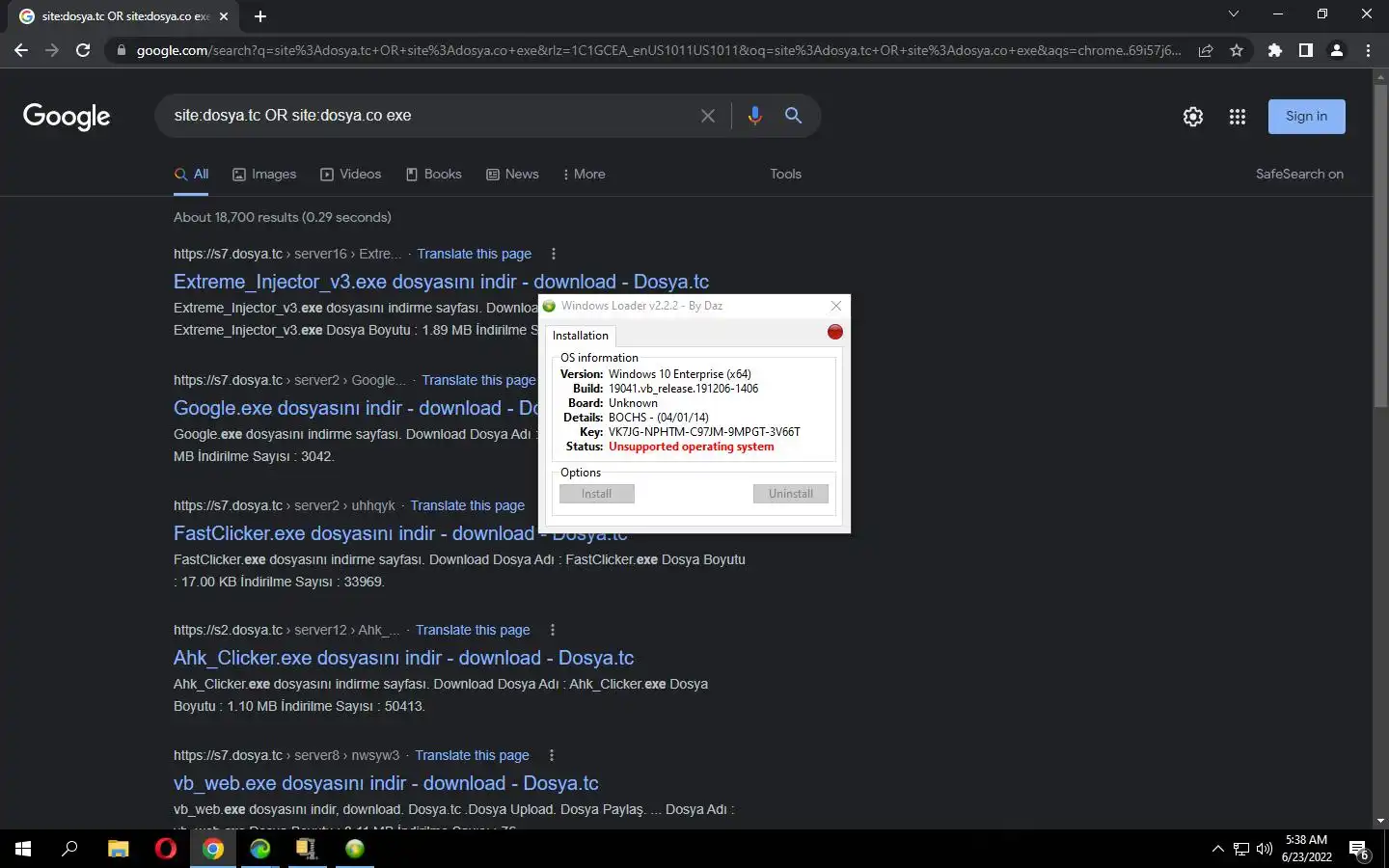Open Chrome tab search dropdown
The image size is (1389, 868).
coord(1233,14)
